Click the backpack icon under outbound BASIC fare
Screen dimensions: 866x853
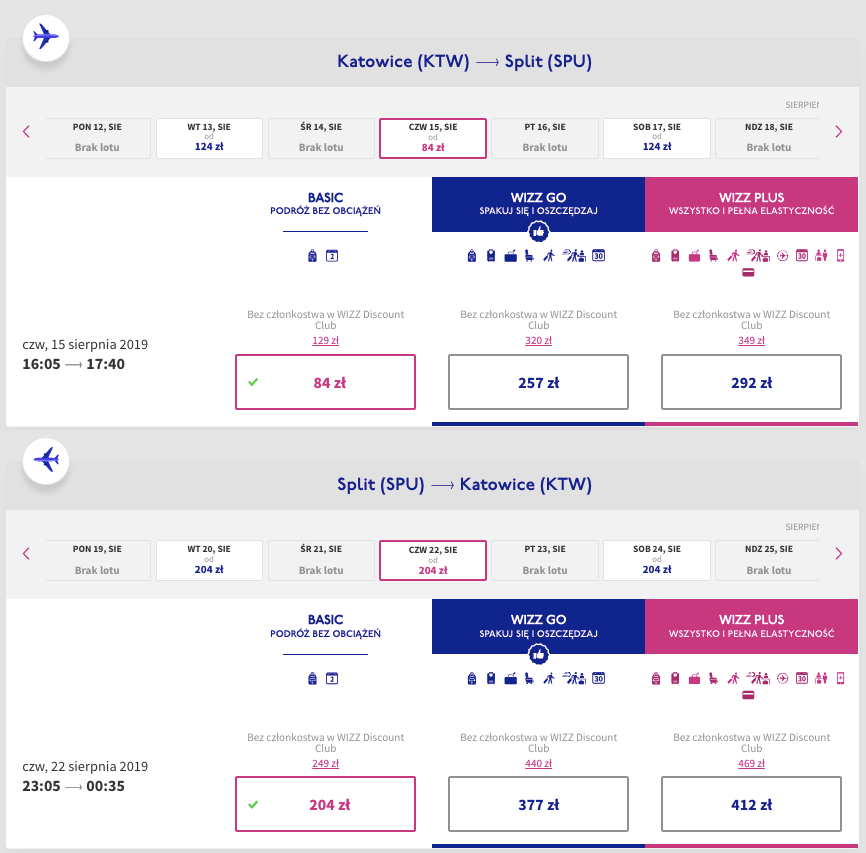tap(313, 256)
